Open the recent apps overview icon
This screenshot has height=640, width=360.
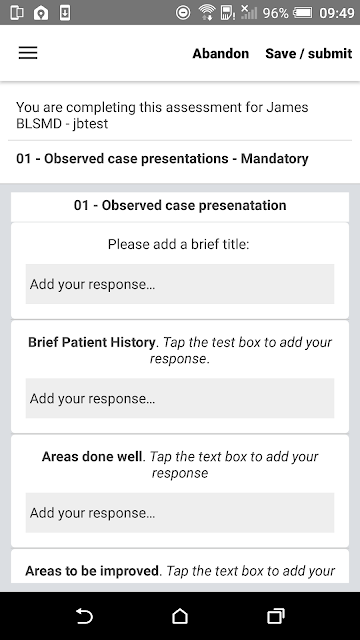click(276, 616)
